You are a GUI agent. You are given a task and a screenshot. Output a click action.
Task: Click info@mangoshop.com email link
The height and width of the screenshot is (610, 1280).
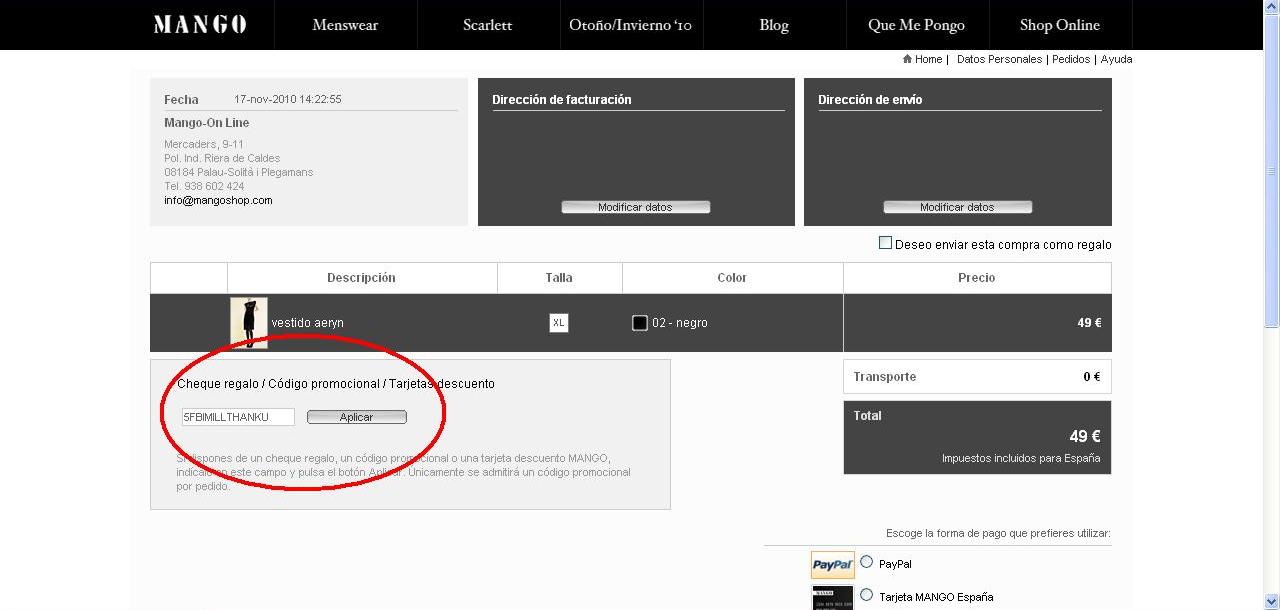pos(218,200)
